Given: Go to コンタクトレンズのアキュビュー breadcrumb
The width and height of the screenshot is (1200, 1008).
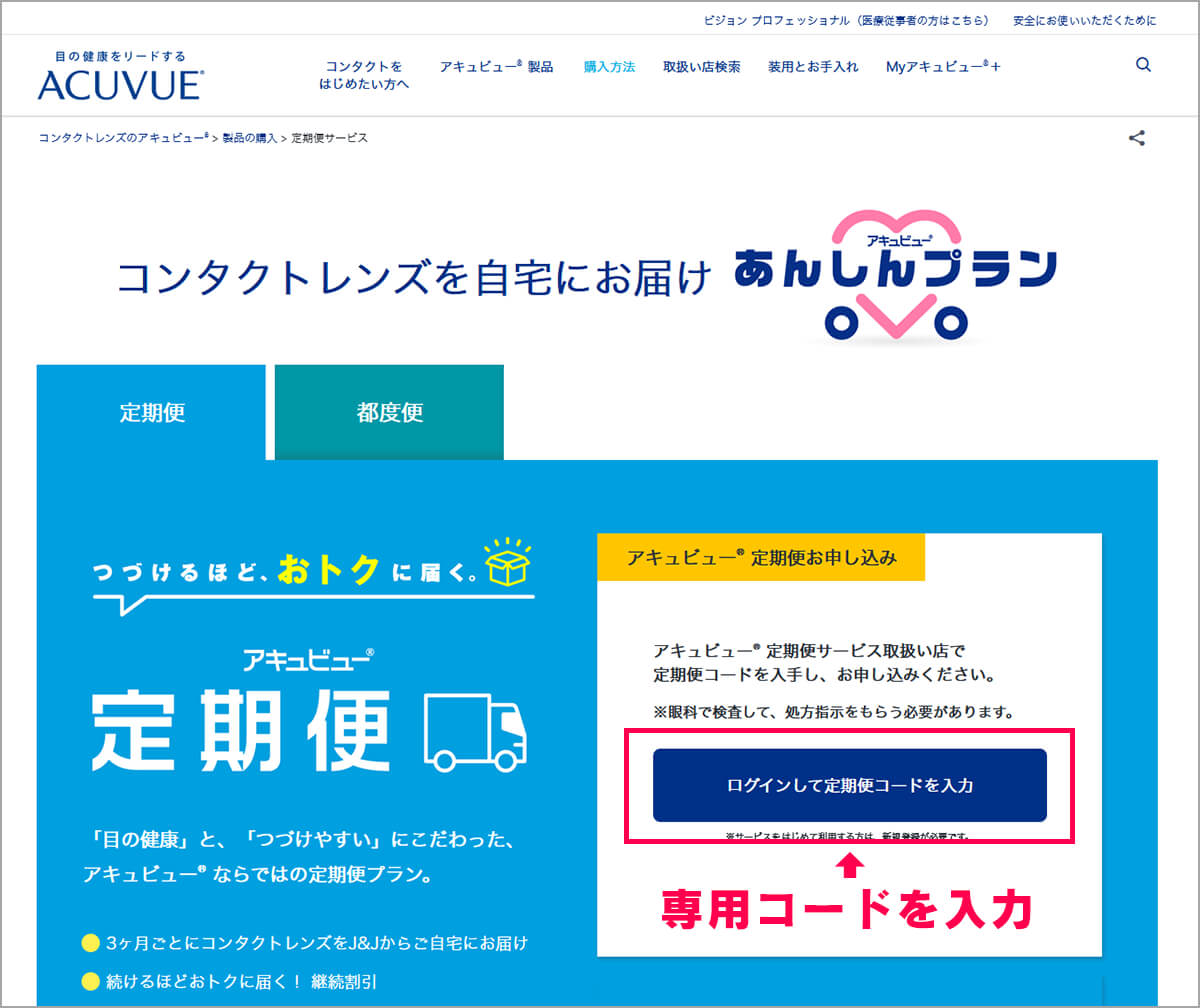Looking at the screenshot, I should 124,138.
